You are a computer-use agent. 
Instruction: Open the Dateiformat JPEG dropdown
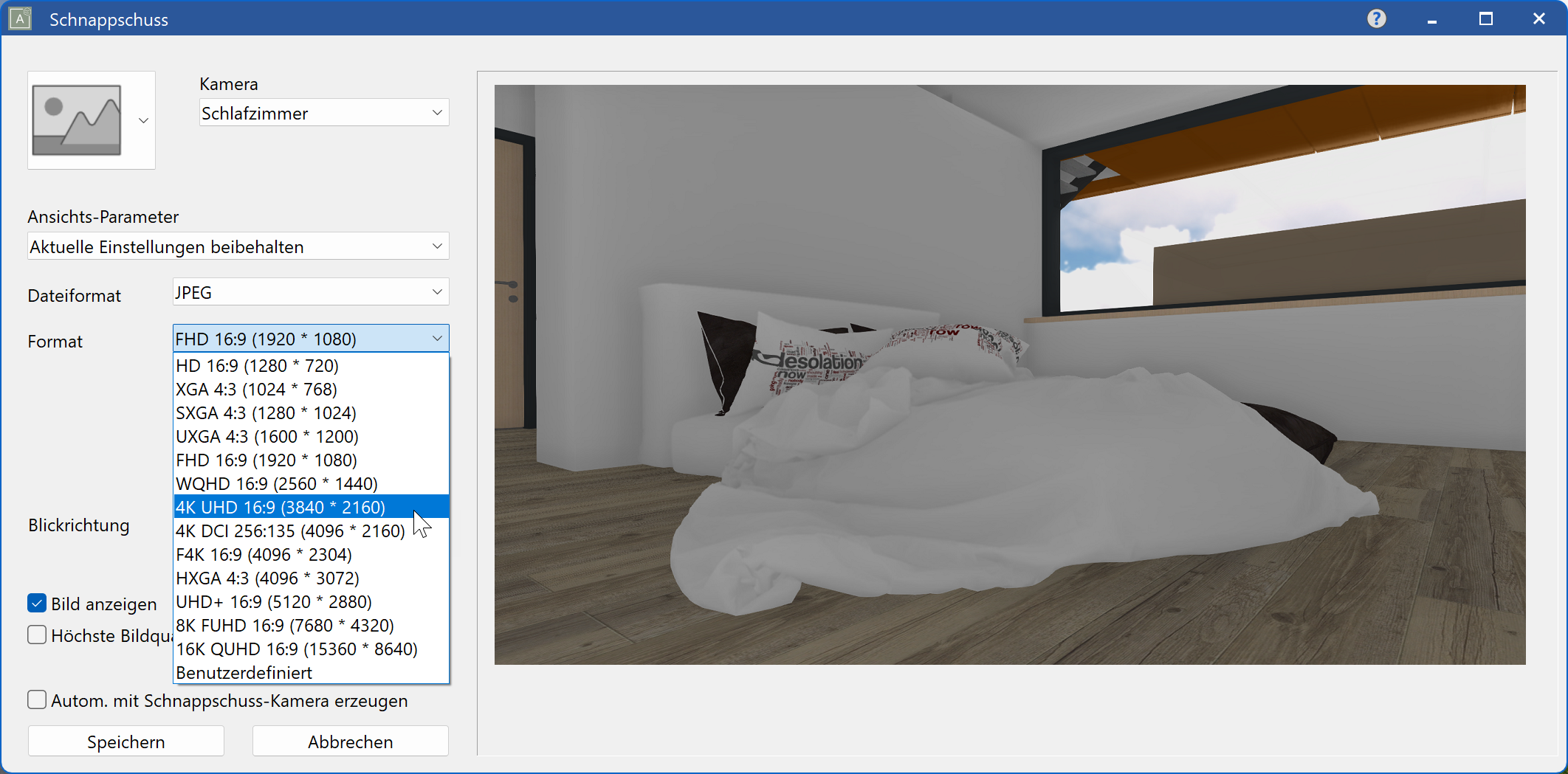tap(310, 292)
